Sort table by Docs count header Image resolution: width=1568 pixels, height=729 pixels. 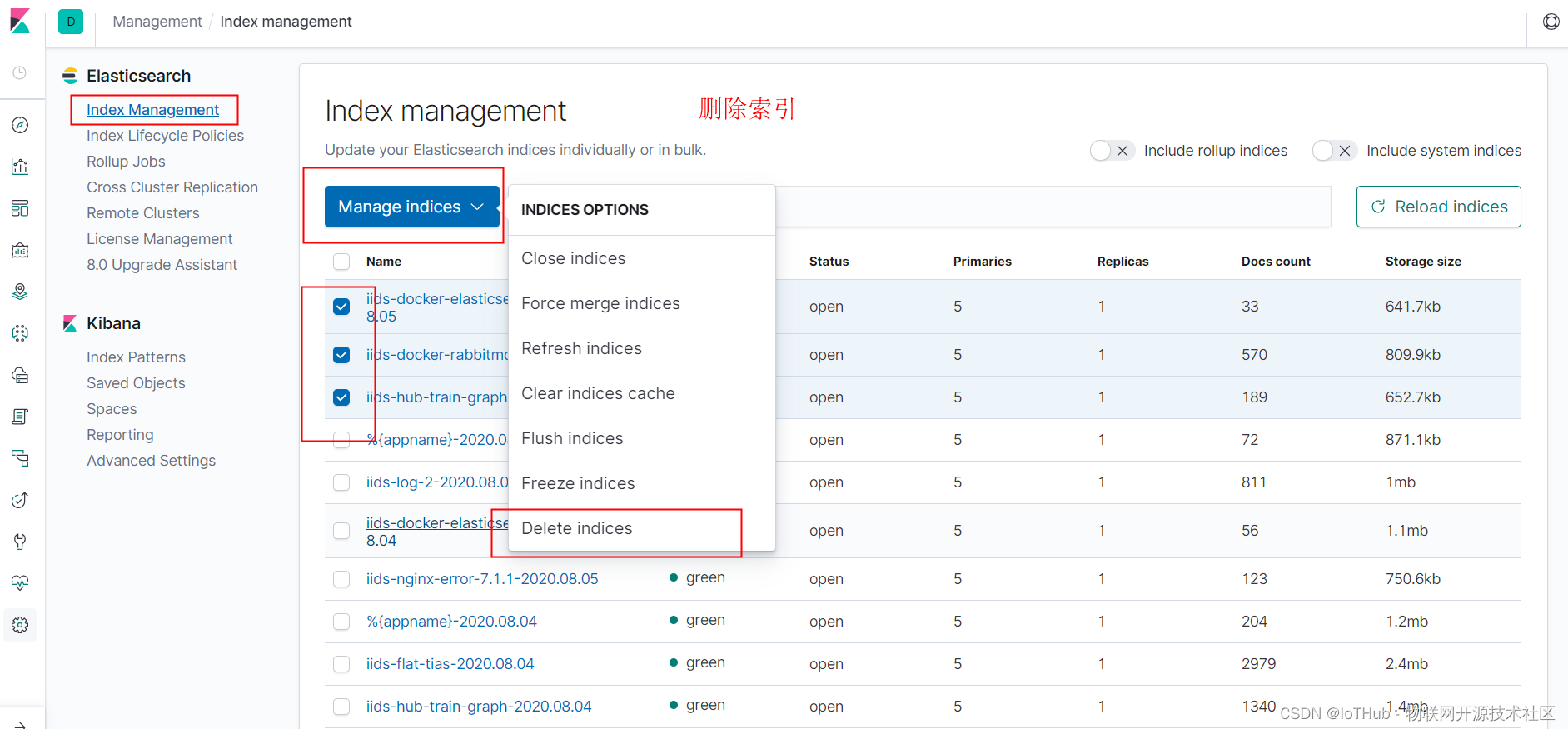(x=1276, y=262)
